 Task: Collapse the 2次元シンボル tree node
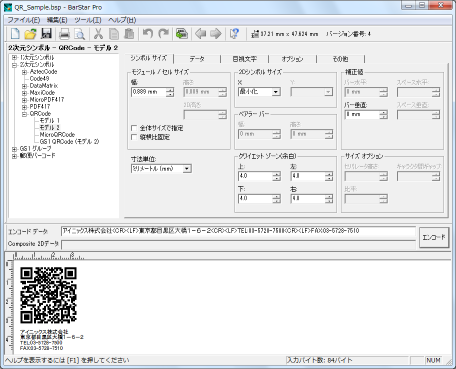tap(14, 65)
